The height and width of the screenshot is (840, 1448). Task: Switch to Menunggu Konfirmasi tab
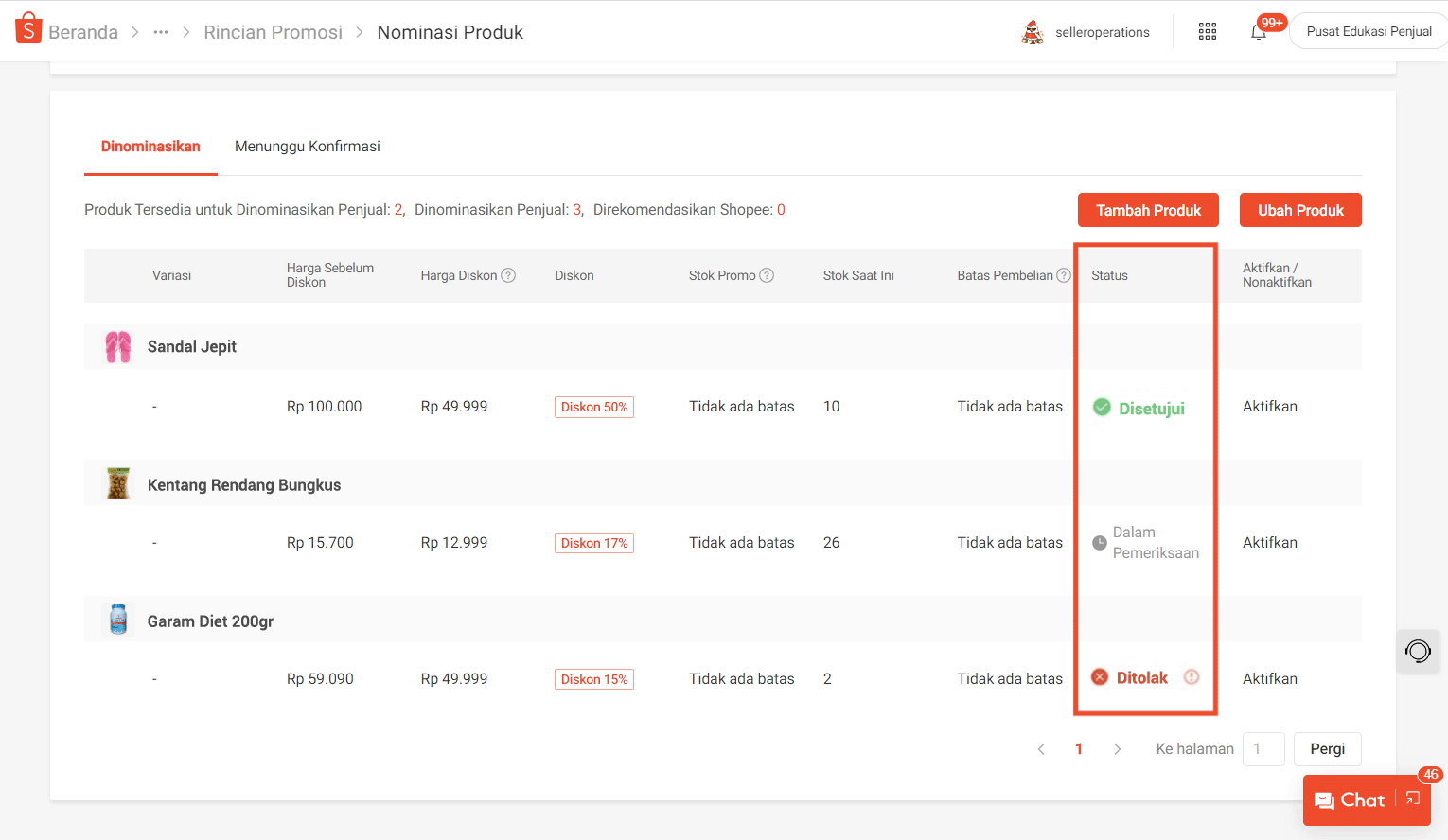[x=307, y=147]
